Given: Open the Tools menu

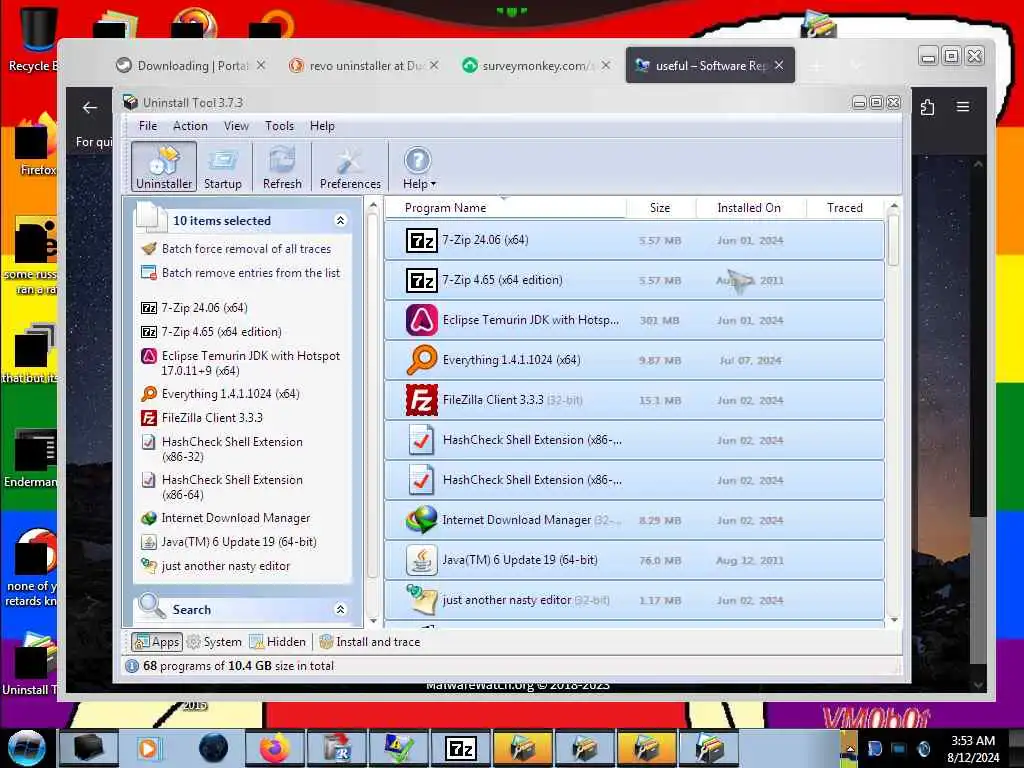Looking at the screenshot, I should pos(279,126).
